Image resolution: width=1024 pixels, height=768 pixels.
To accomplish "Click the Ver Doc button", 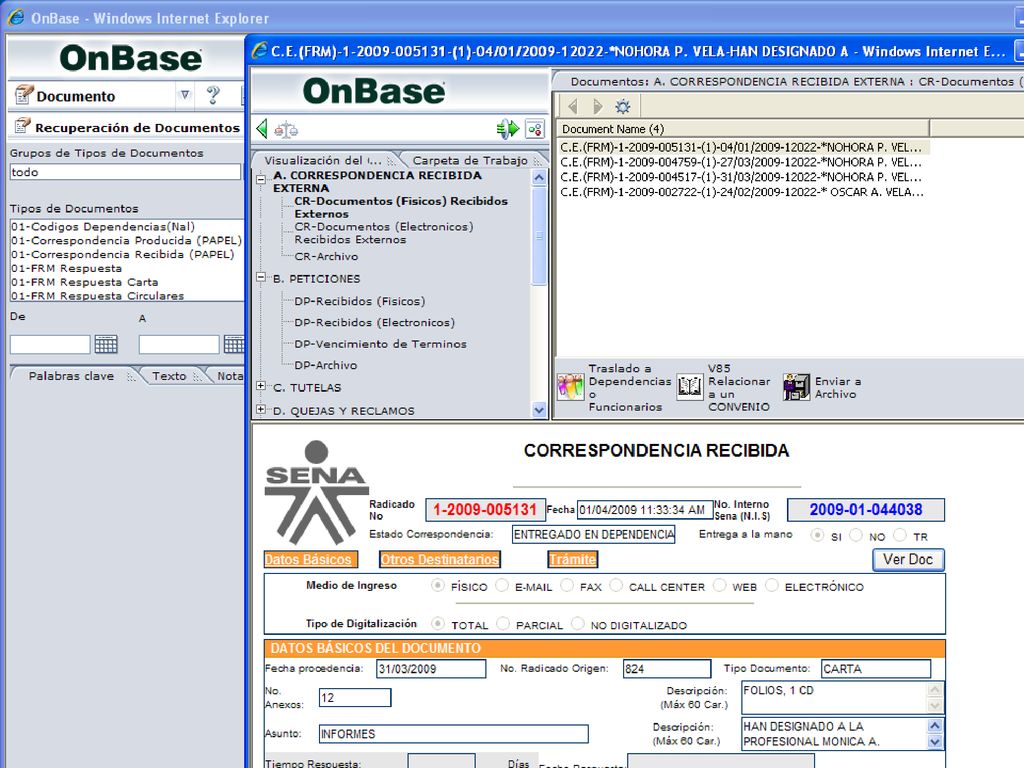I will tap(908, 559).
